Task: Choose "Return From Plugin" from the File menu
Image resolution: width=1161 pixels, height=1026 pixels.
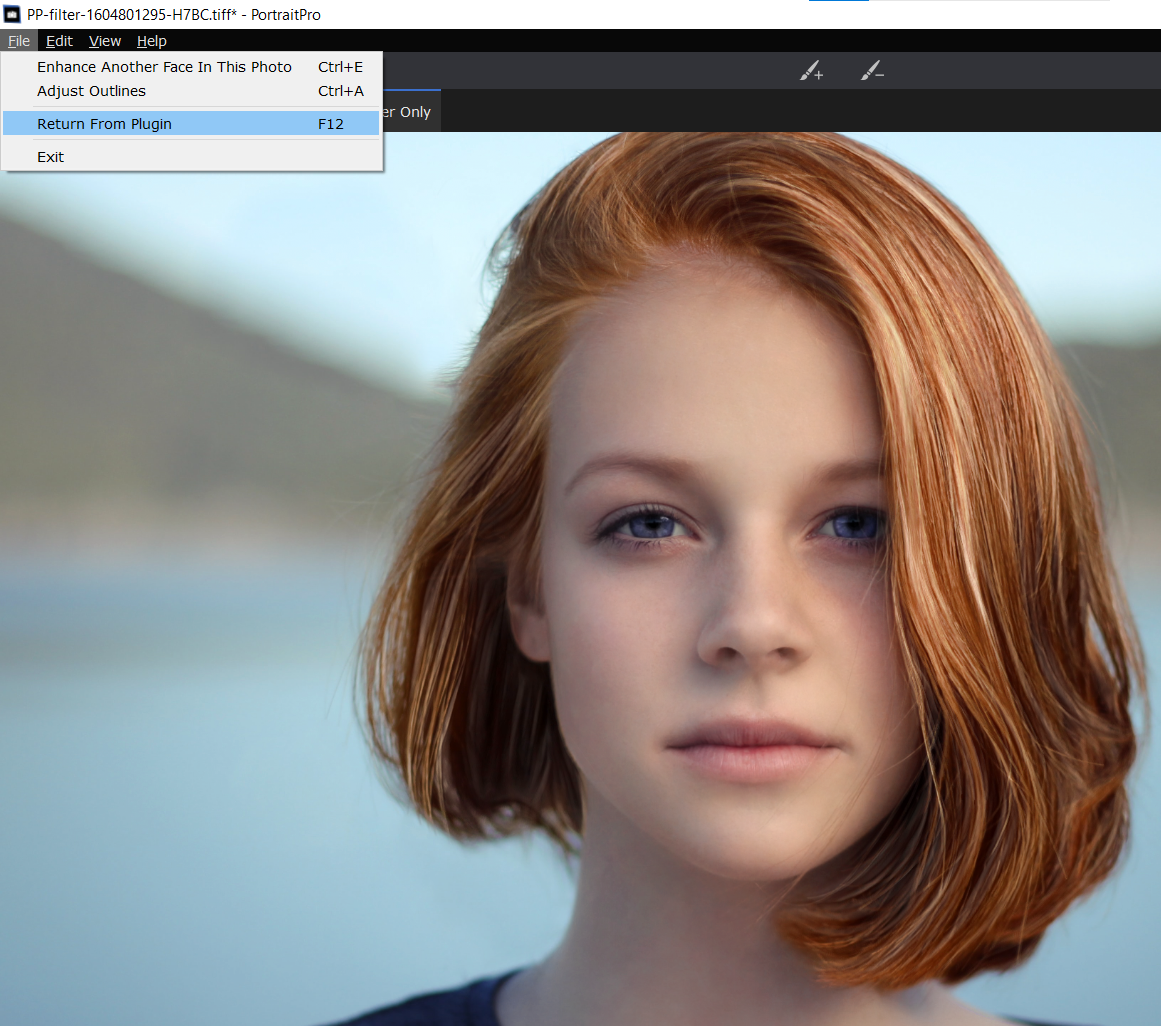Action: [104, 123]
